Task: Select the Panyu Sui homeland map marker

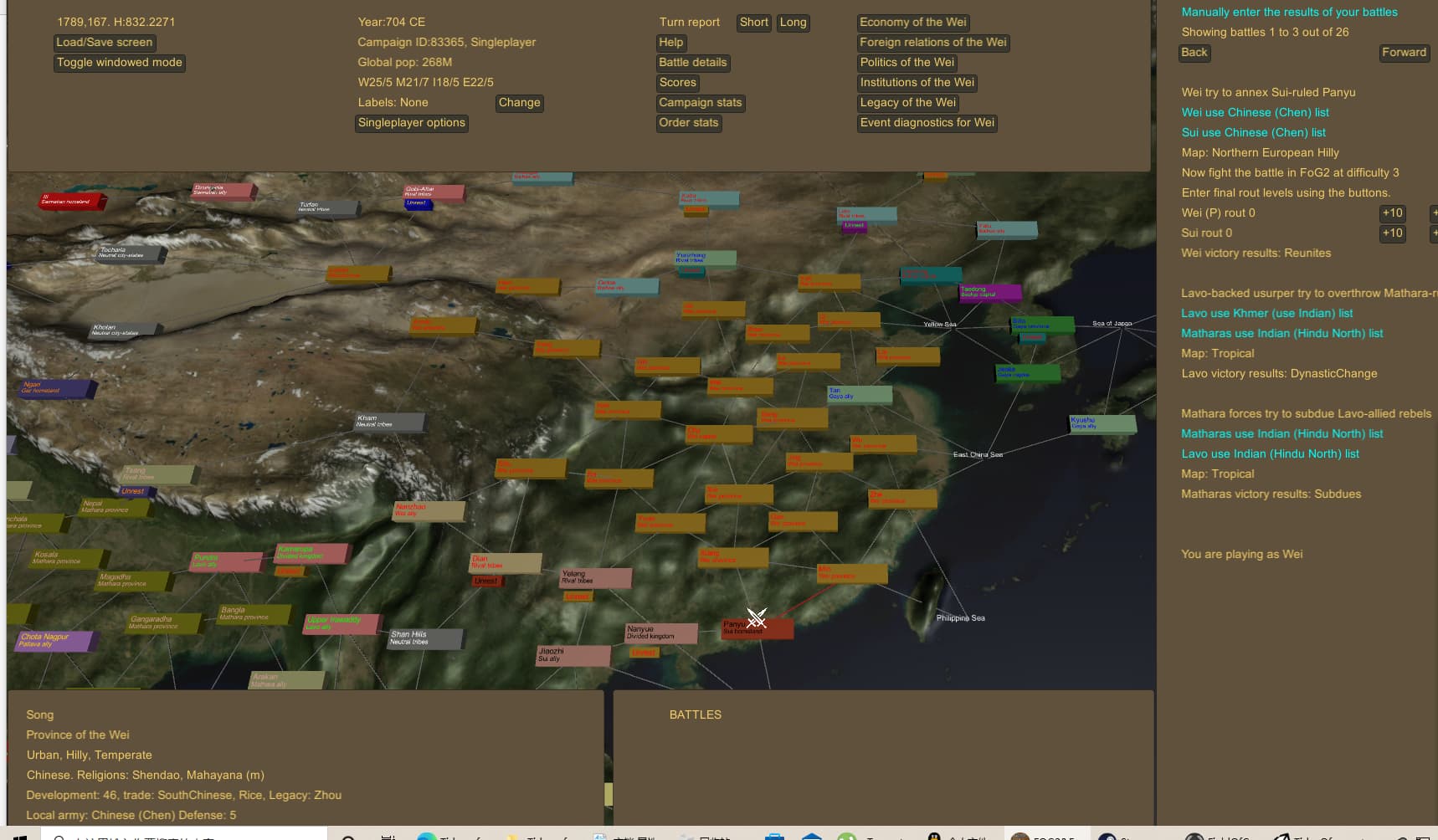Action: click(x=758, y=628)
